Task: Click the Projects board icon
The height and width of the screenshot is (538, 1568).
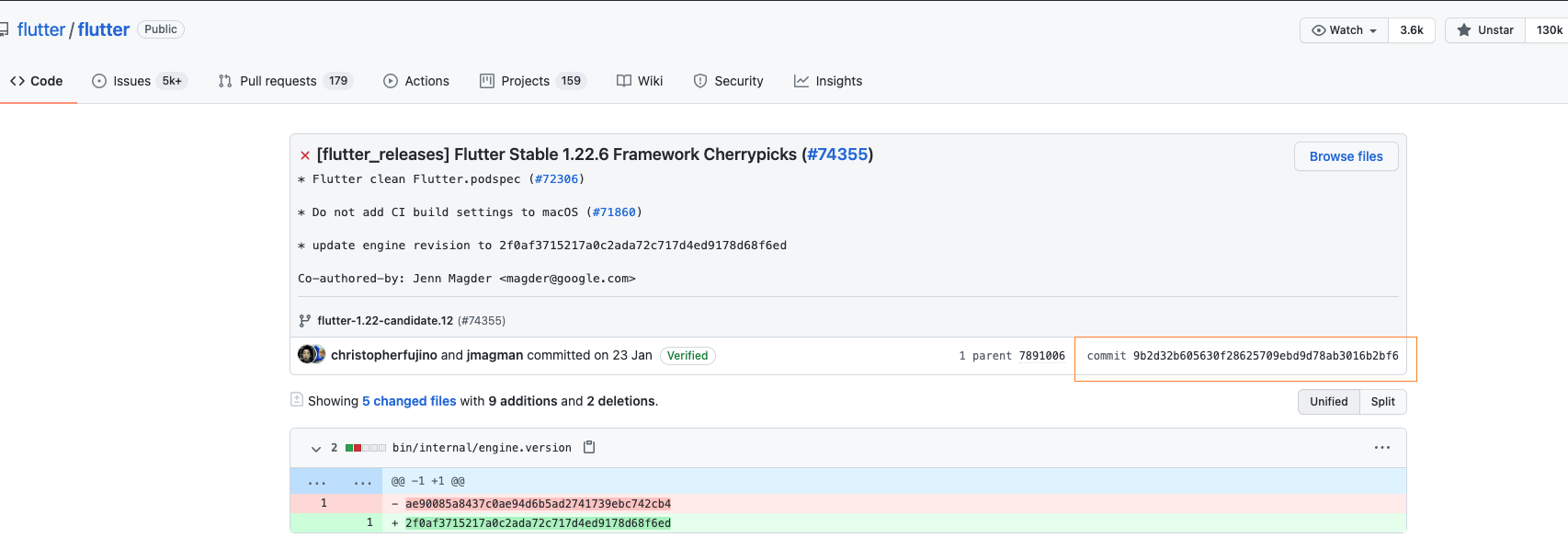Action: [487, 81]
